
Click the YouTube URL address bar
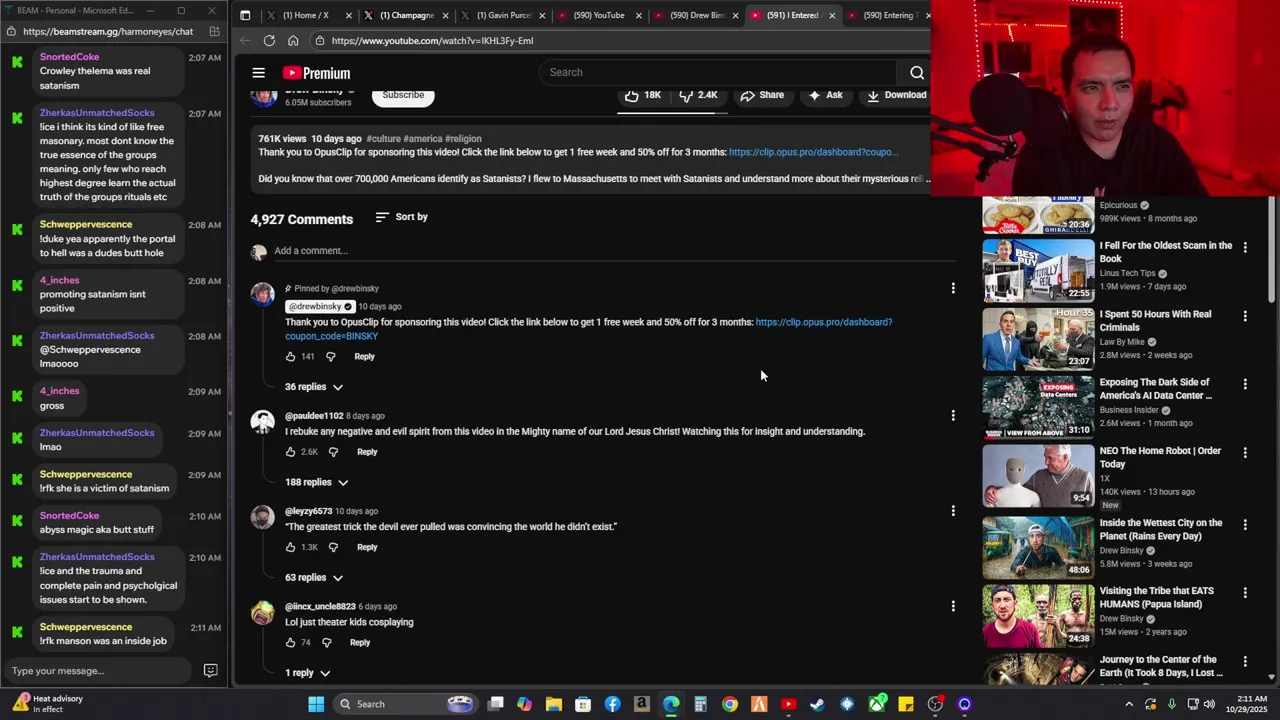(x=620, y=41)
